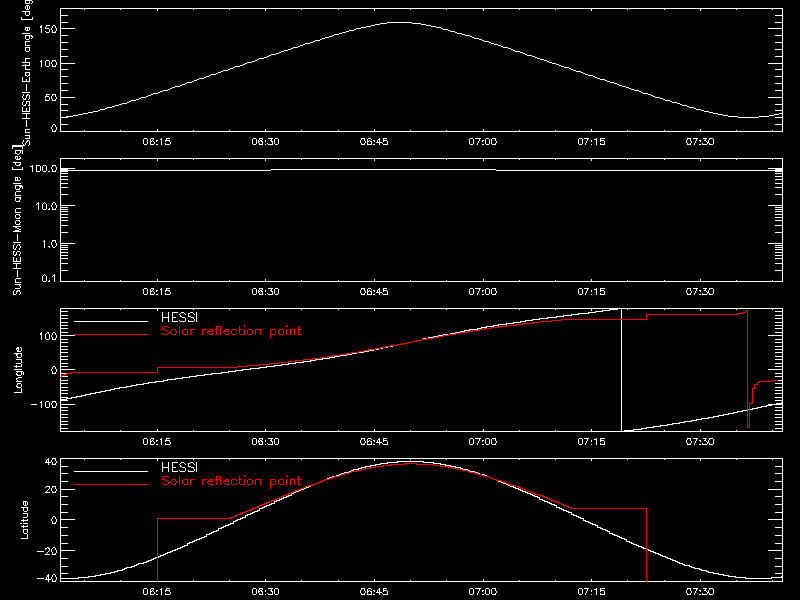The height and width of the screenshot is (600, 800).
Task: Click the '0' tick on Latitude plot
Action: 54,520
